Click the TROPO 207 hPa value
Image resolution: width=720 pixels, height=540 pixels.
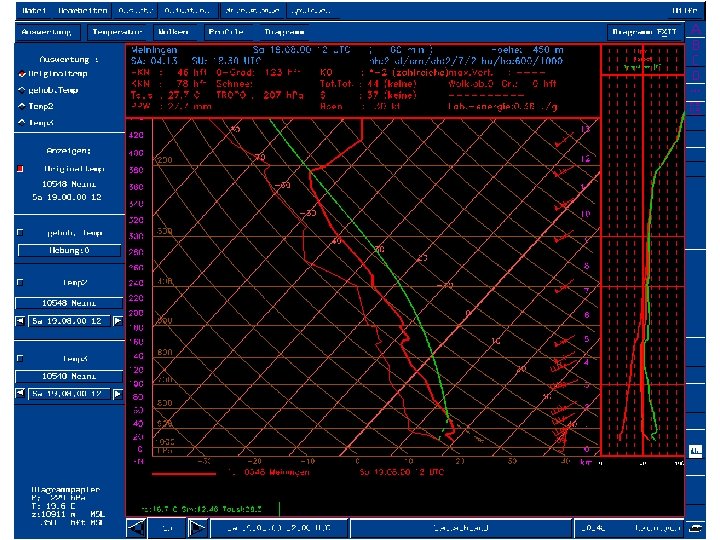(x=283, y=95)
